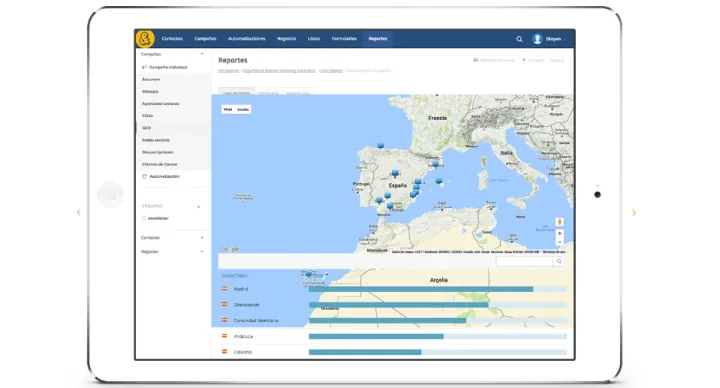Image resolution: width=720 pixels, height=388 pixels.
Task: Click the Comunidad Valenciana row label
Action: [256, 321]
